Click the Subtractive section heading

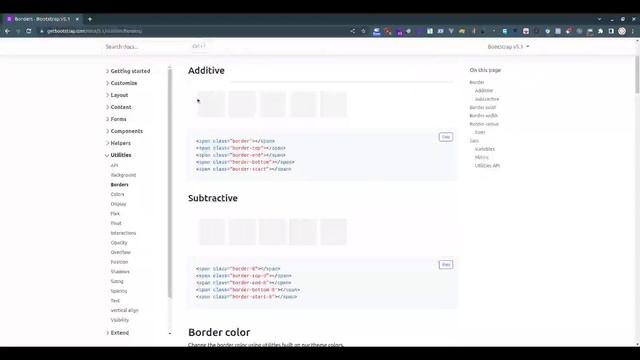213,198
